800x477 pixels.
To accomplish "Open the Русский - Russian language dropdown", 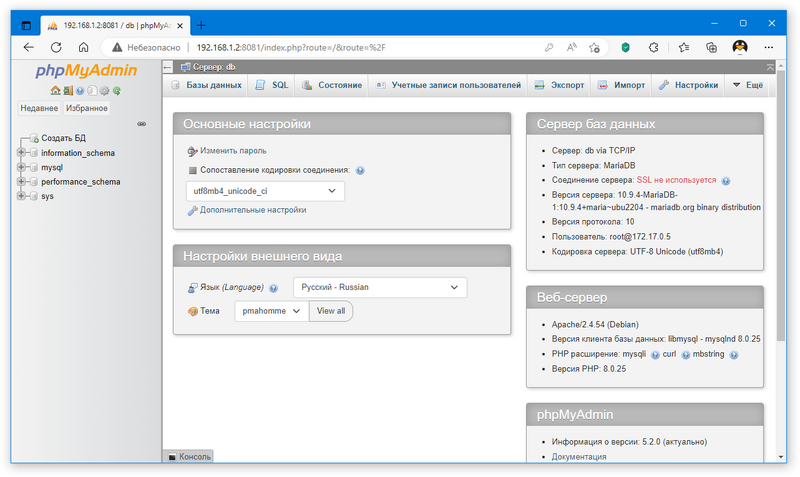I will click(x=380, y=288).
